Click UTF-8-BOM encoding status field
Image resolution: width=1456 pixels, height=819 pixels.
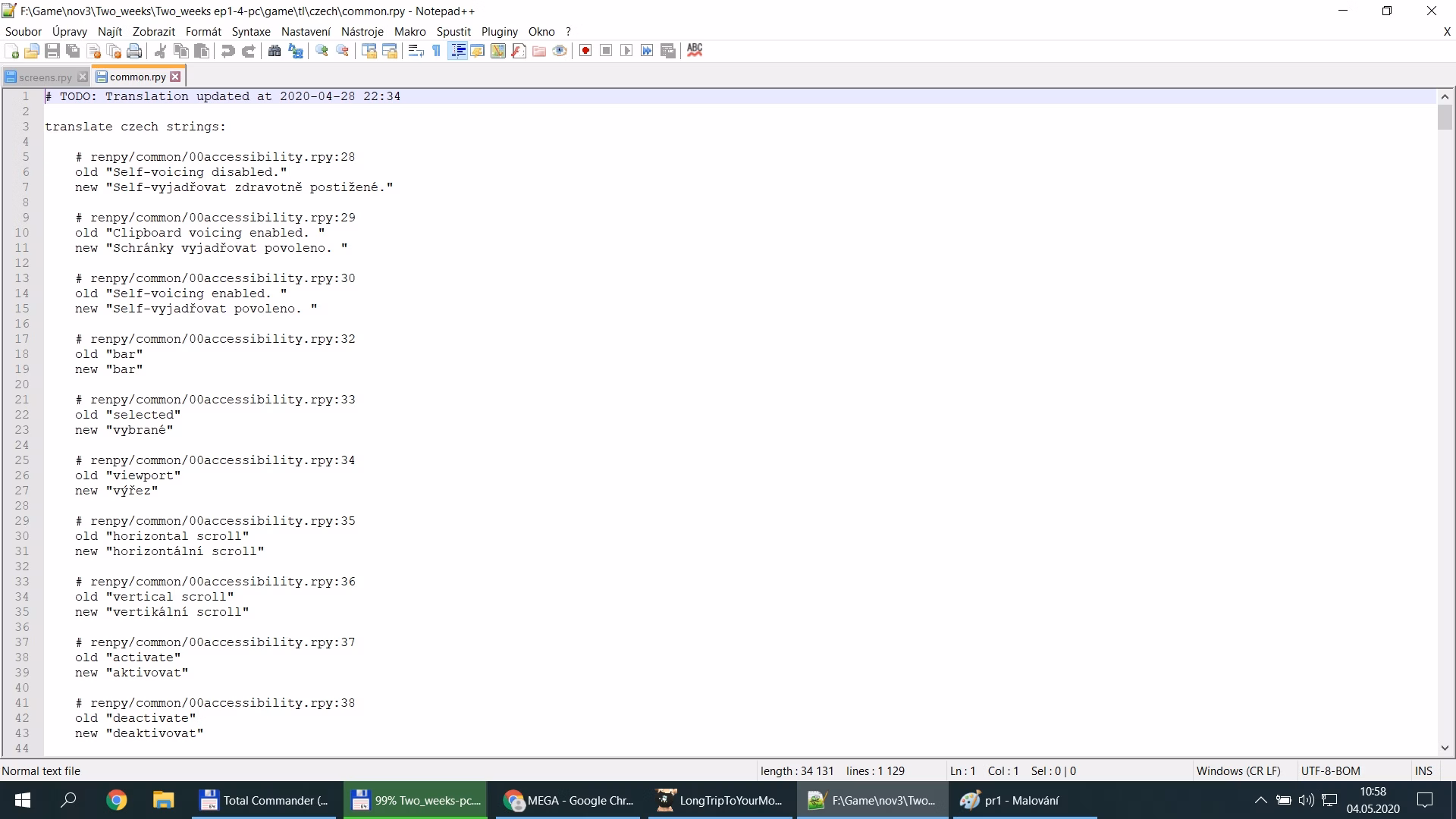tap(1330, 770)
